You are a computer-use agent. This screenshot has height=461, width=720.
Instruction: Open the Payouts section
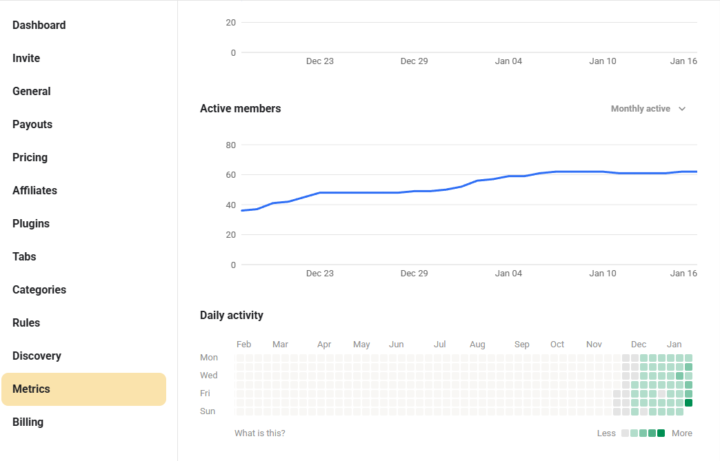(x=32, y=124)
